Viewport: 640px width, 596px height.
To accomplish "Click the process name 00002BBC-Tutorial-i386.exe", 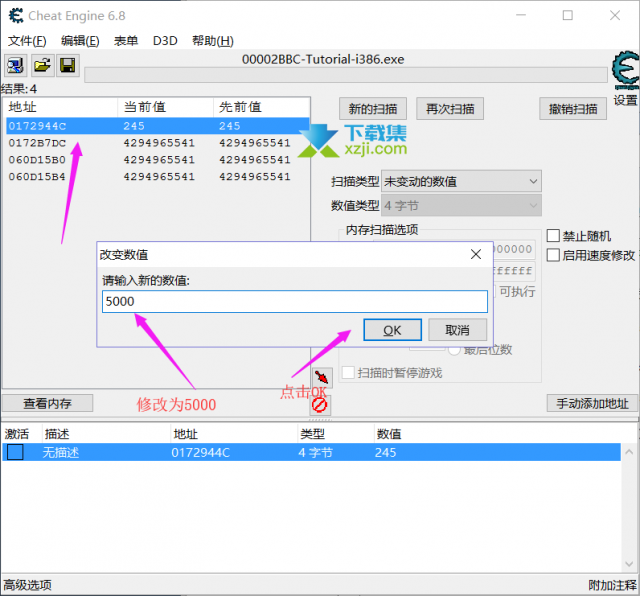I will 323,59.
